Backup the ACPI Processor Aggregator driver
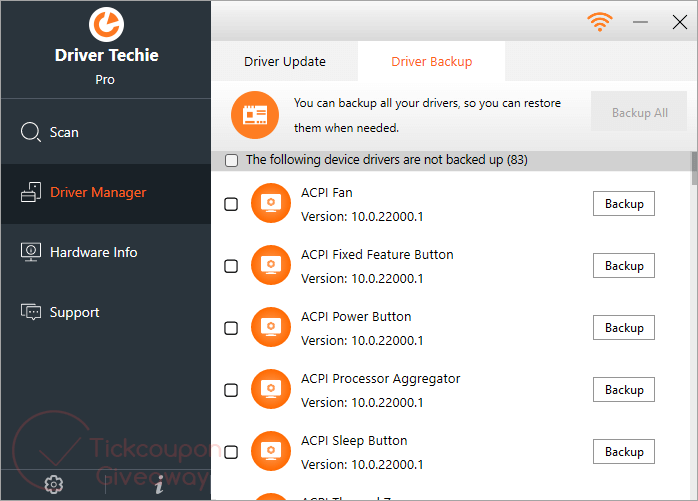Image resolution: width=698 pixels, height=501 pixels. [624, 389]
